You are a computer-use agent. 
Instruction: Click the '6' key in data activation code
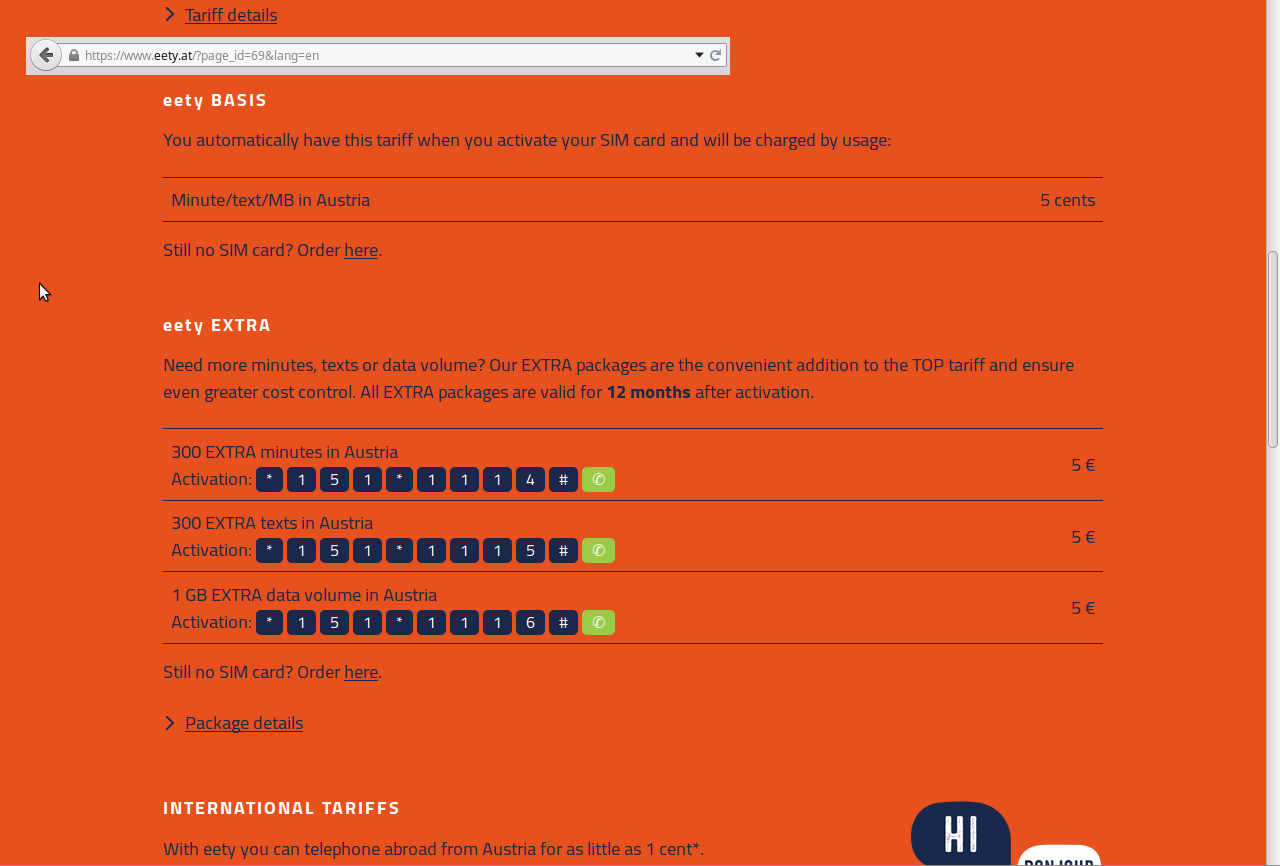(530, 623)
